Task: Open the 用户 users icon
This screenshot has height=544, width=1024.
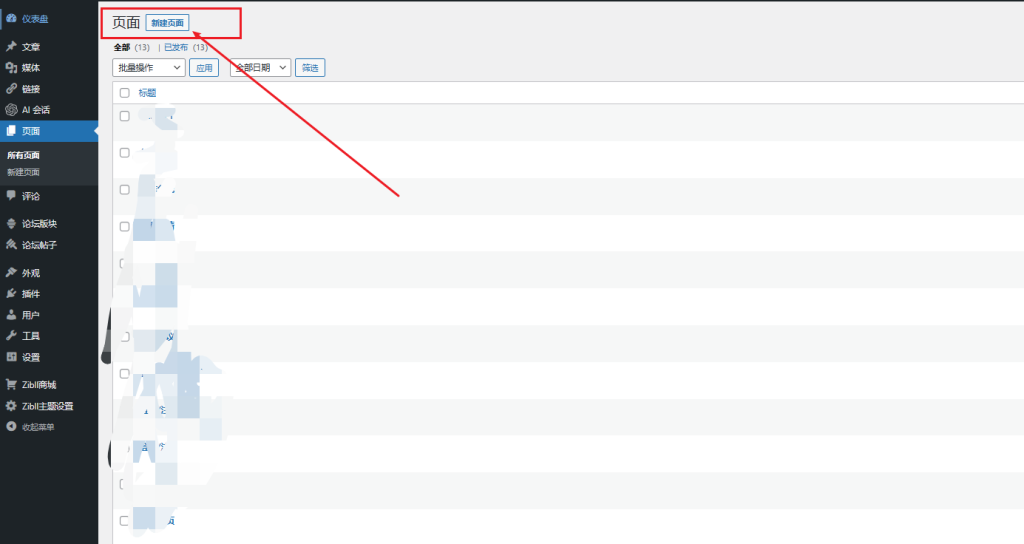Action: (11, 315)
